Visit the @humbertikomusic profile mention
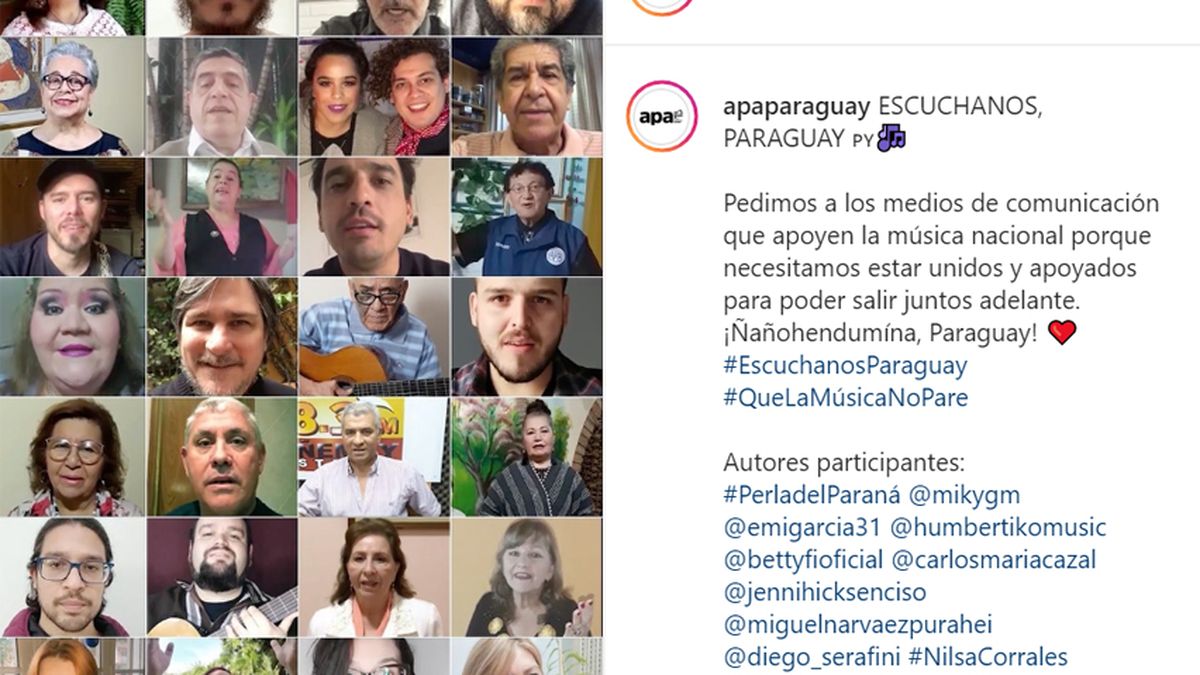The height and width of the screenshot is (675, 1200). point(998,526)
